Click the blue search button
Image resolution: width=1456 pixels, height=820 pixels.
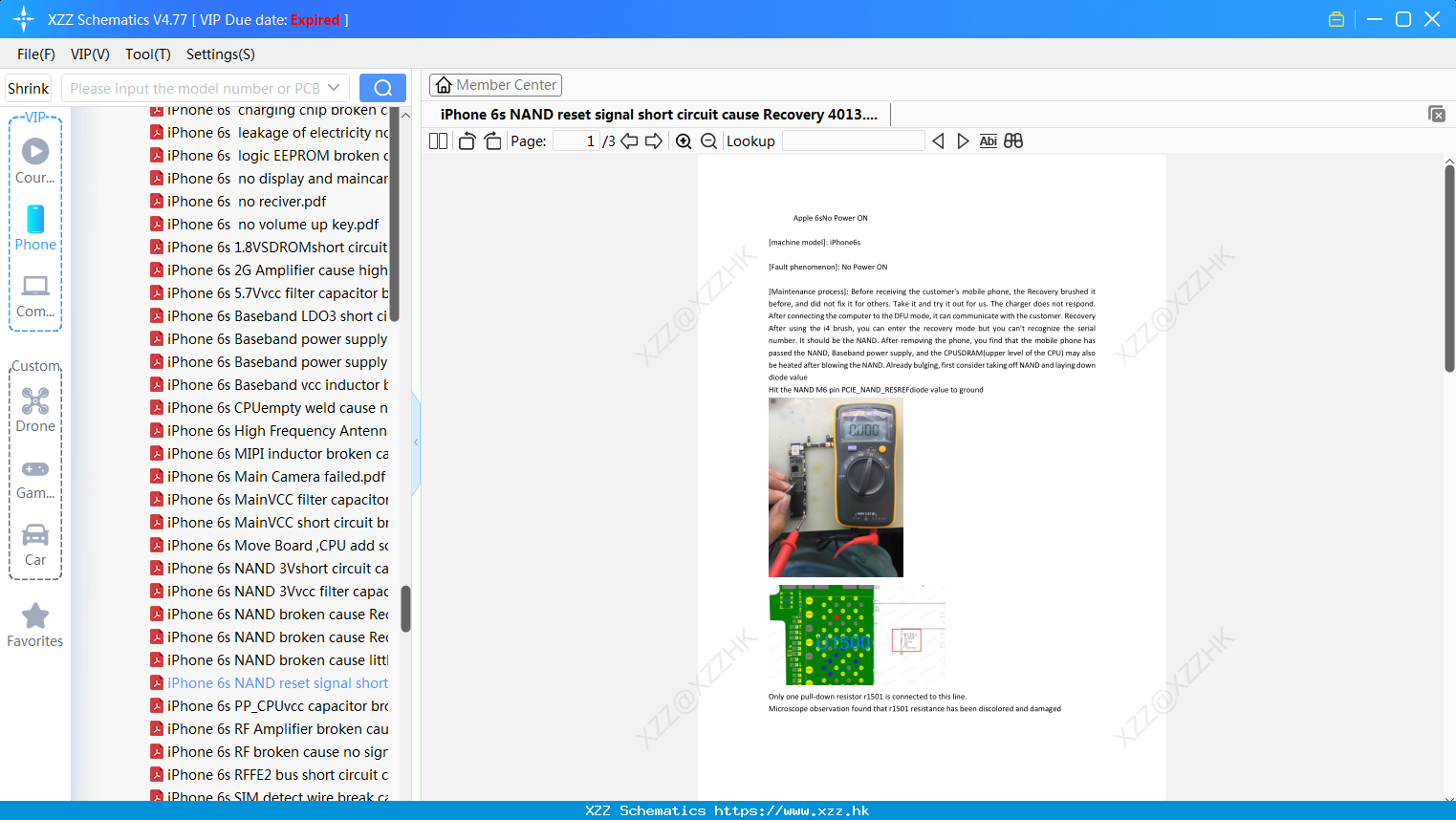point(382,88)
